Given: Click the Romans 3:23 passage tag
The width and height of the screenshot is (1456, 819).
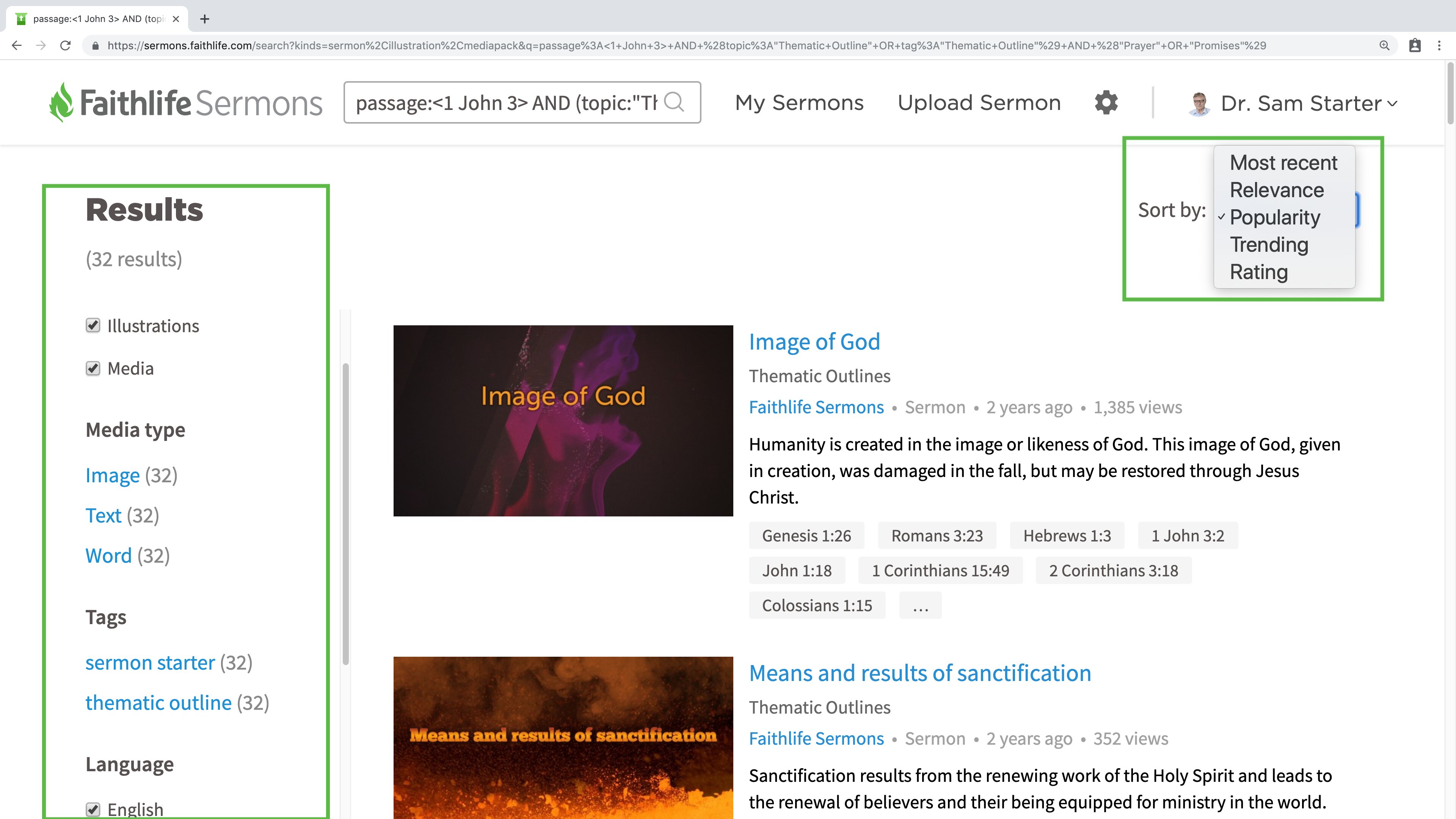Looking at the screenshot, I should [937, 536].
